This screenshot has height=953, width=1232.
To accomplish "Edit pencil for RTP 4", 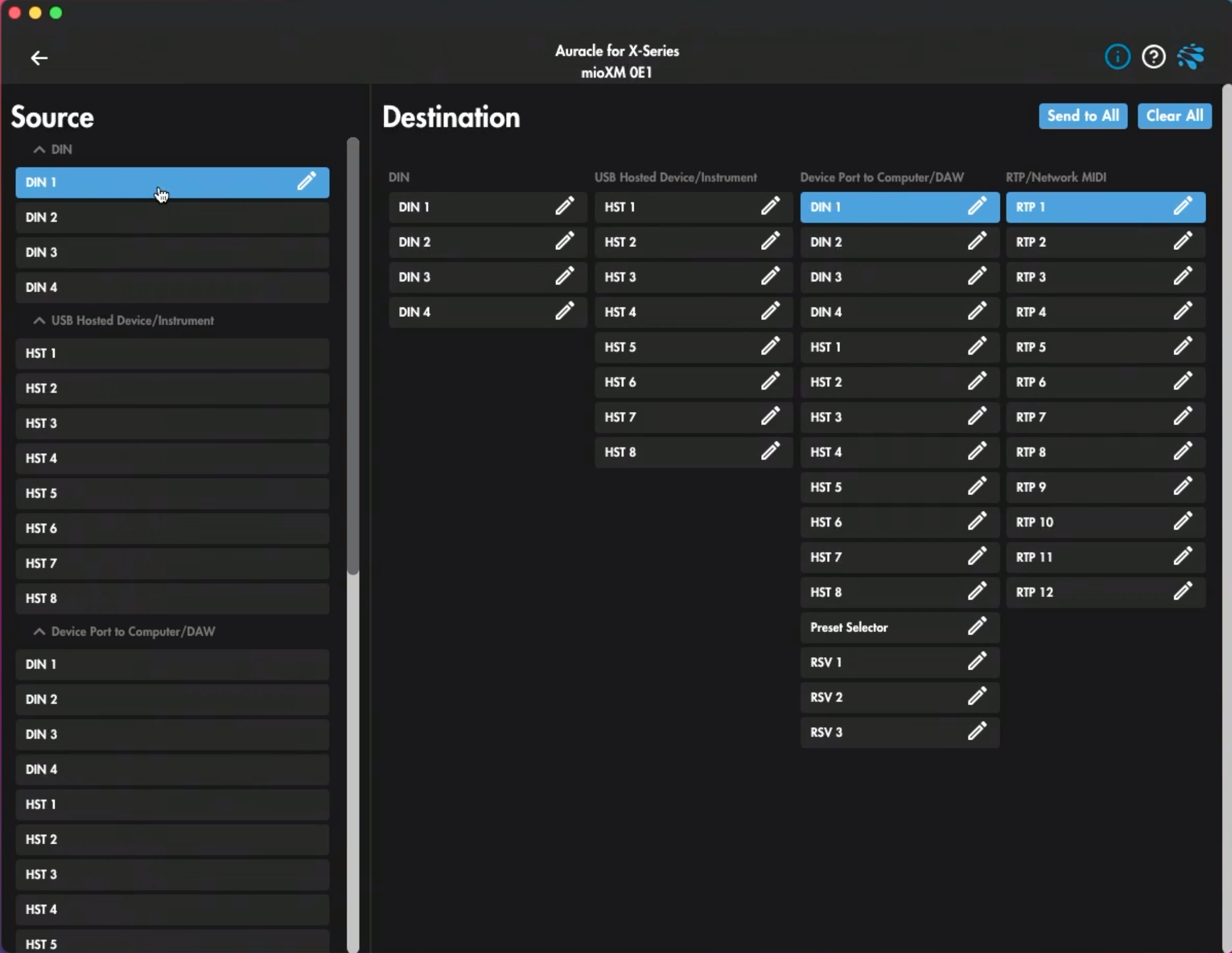I will click(1182, 312).
